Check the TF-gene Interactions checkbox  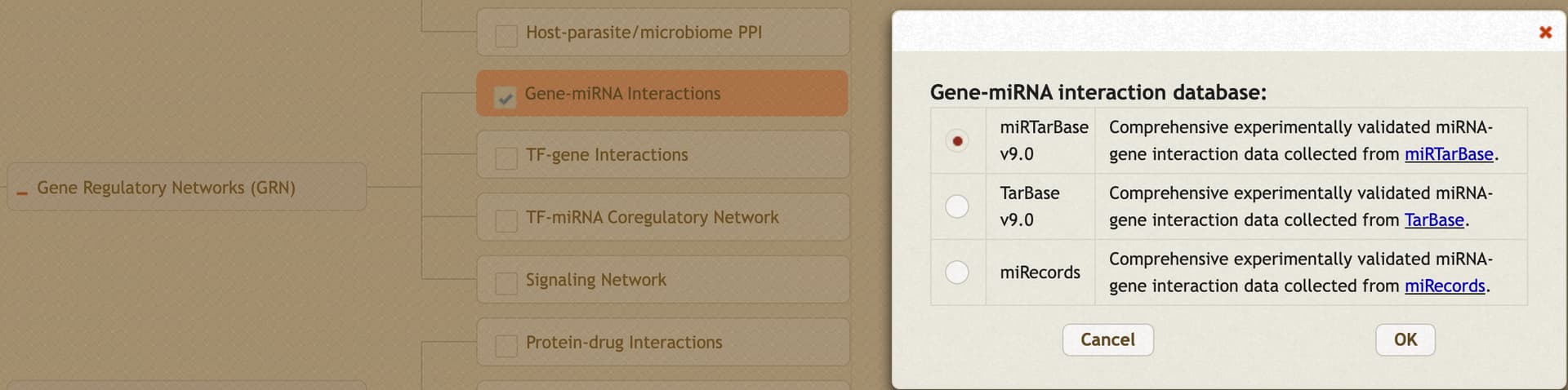[x=506, y=157]
